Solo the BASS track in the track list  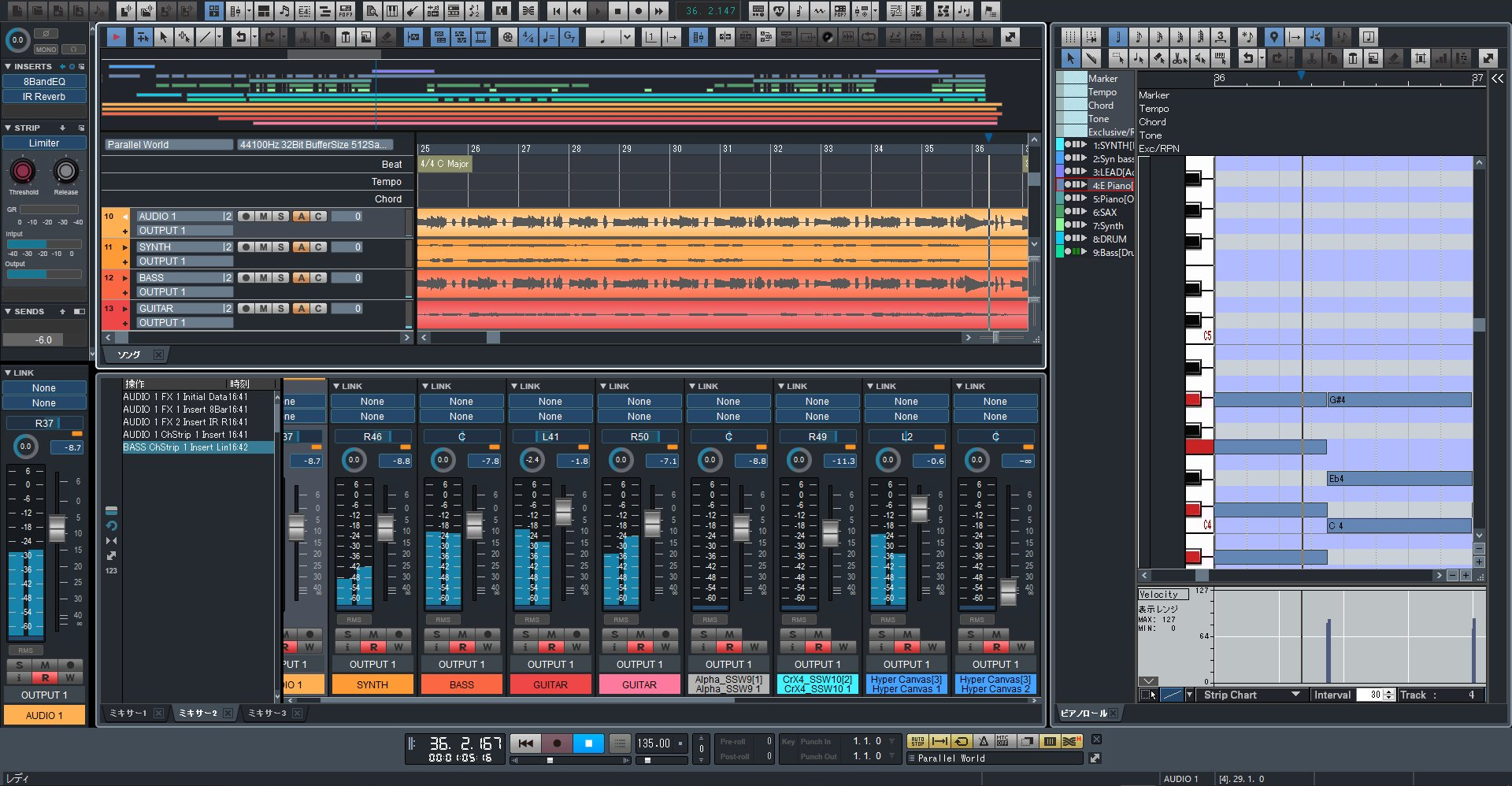pyautogui.click(x=280, y=278)
